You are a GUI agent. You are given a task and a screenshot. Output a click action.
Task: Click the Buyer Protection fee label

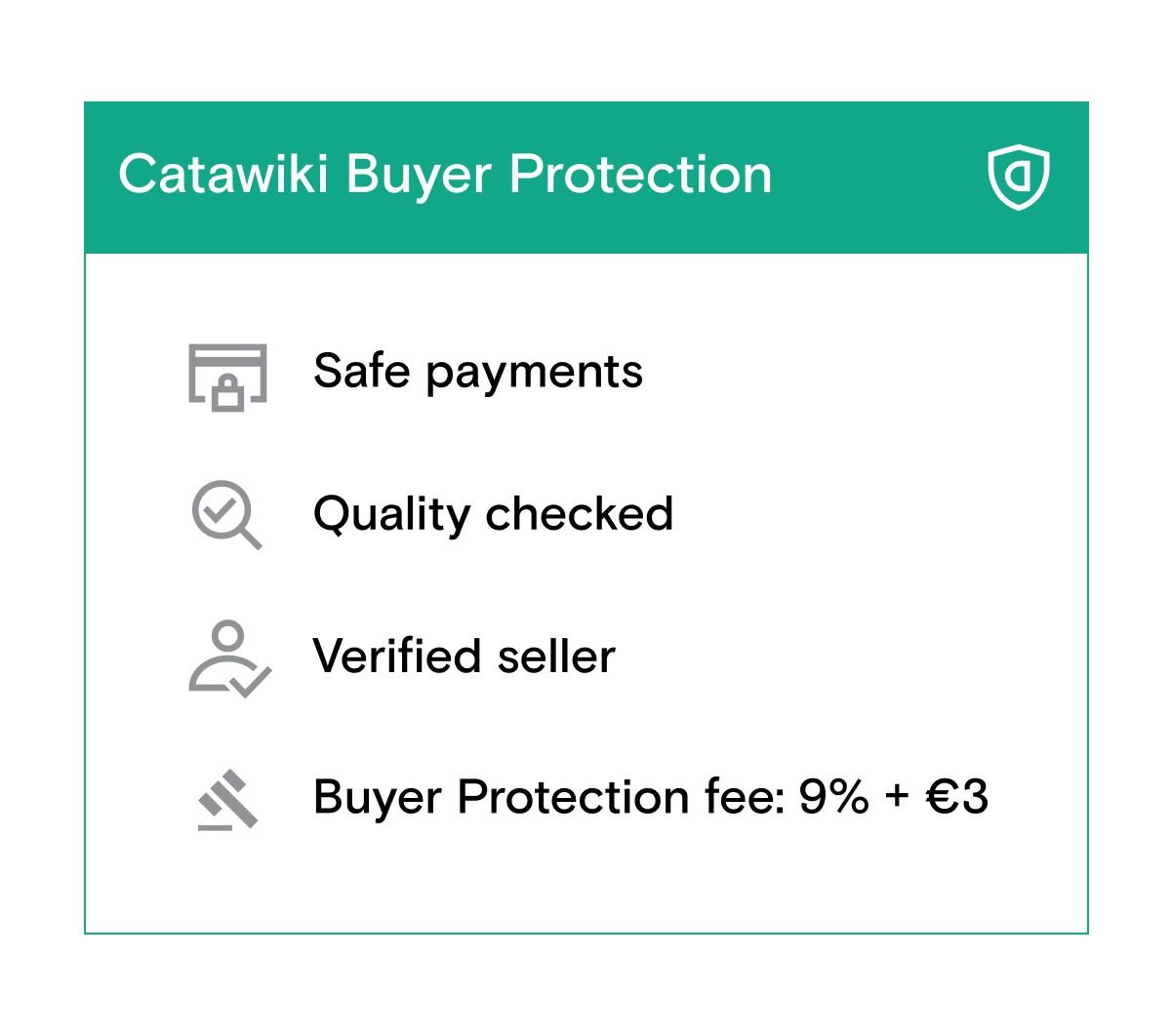point(548,797)
